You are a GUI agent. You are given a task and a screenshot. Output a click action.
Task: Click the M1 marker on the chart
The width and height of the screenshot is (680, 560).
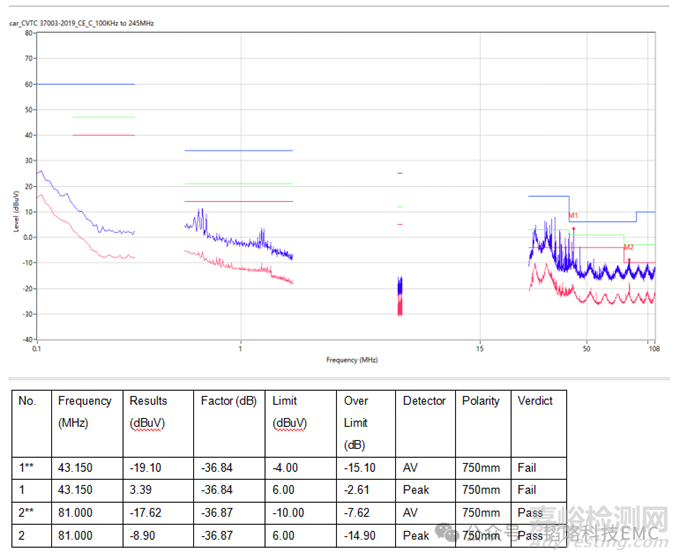pos(574,216)
